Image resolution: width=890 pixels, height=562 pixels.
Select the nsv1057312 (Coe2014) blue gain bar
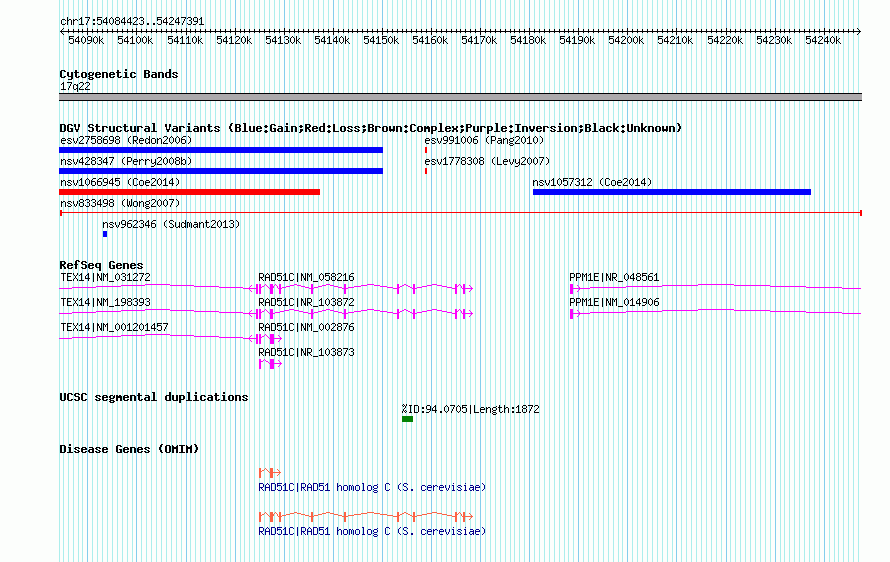coord(671,192)
